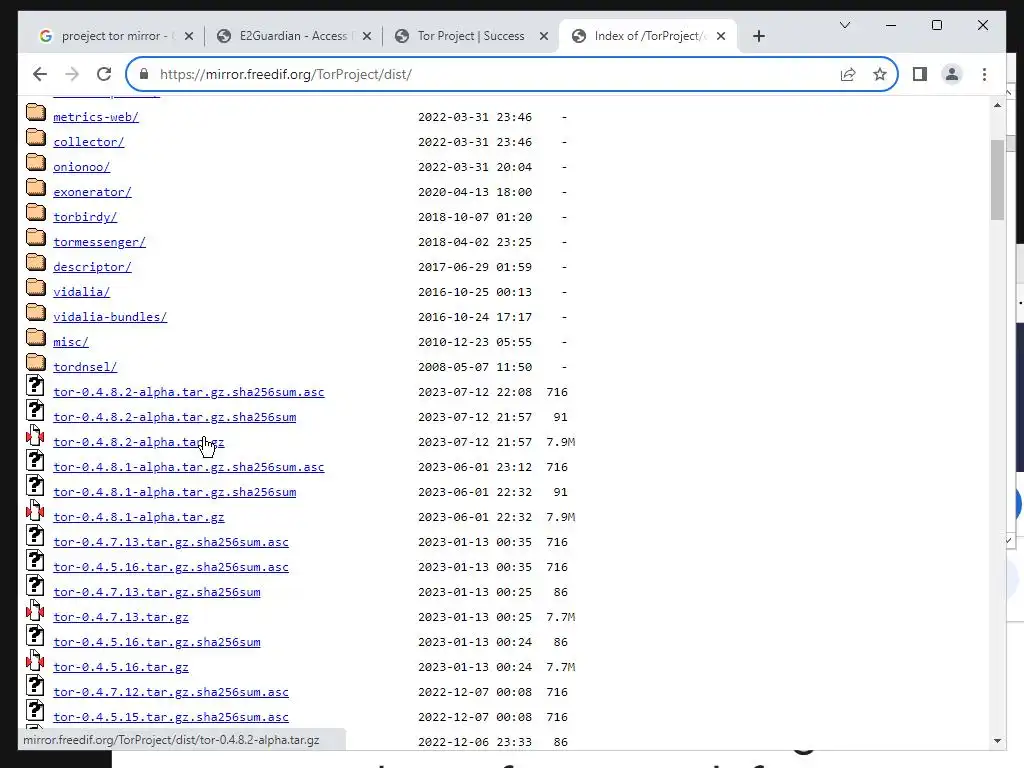Screen dimensions: 1024x768
Task: Open the torbirdy/ directory link
Action: (85, 217)
